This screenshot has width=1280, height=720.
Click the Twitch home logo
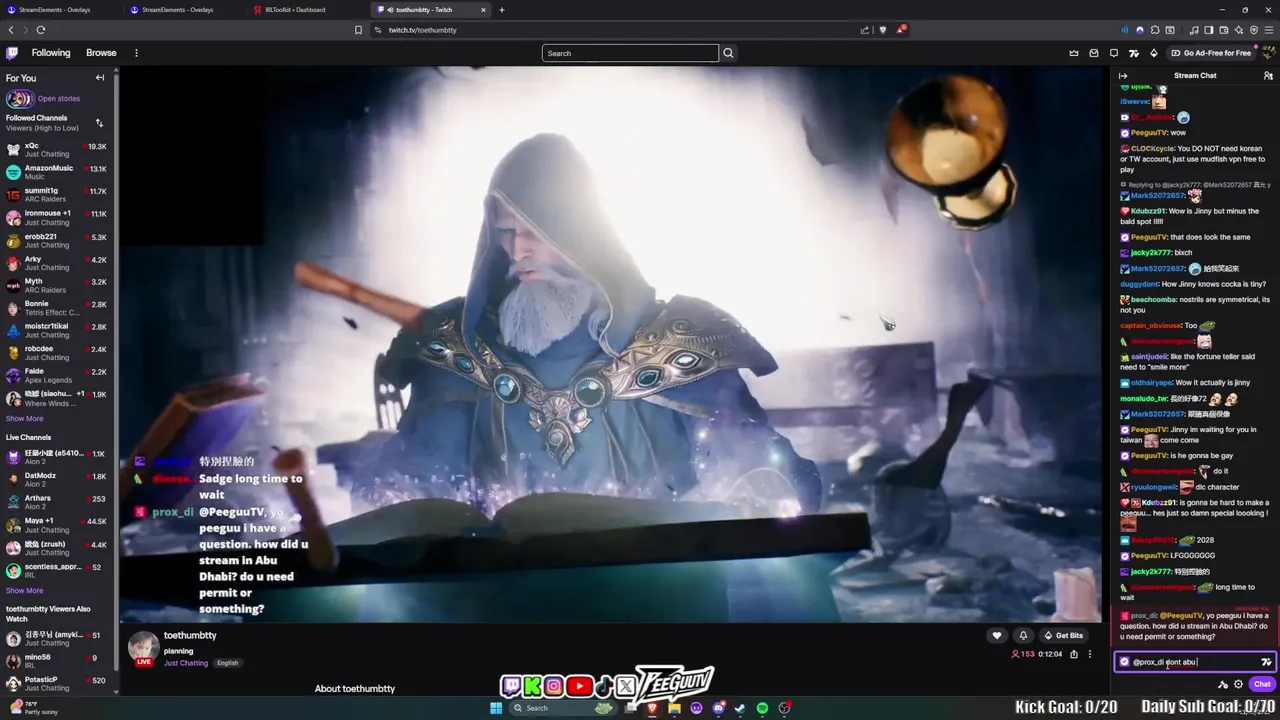click(12, 53)
